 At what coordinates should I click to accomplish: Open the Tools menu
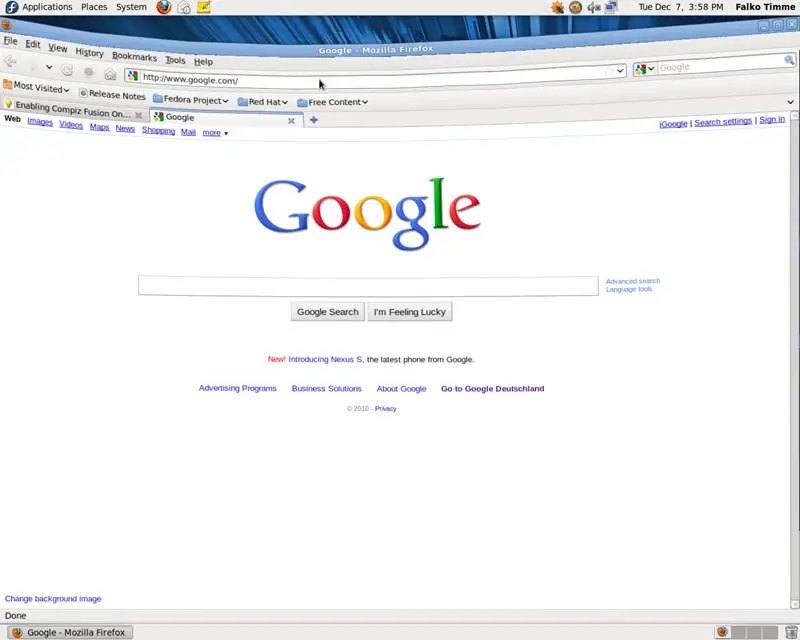point(175,60)
